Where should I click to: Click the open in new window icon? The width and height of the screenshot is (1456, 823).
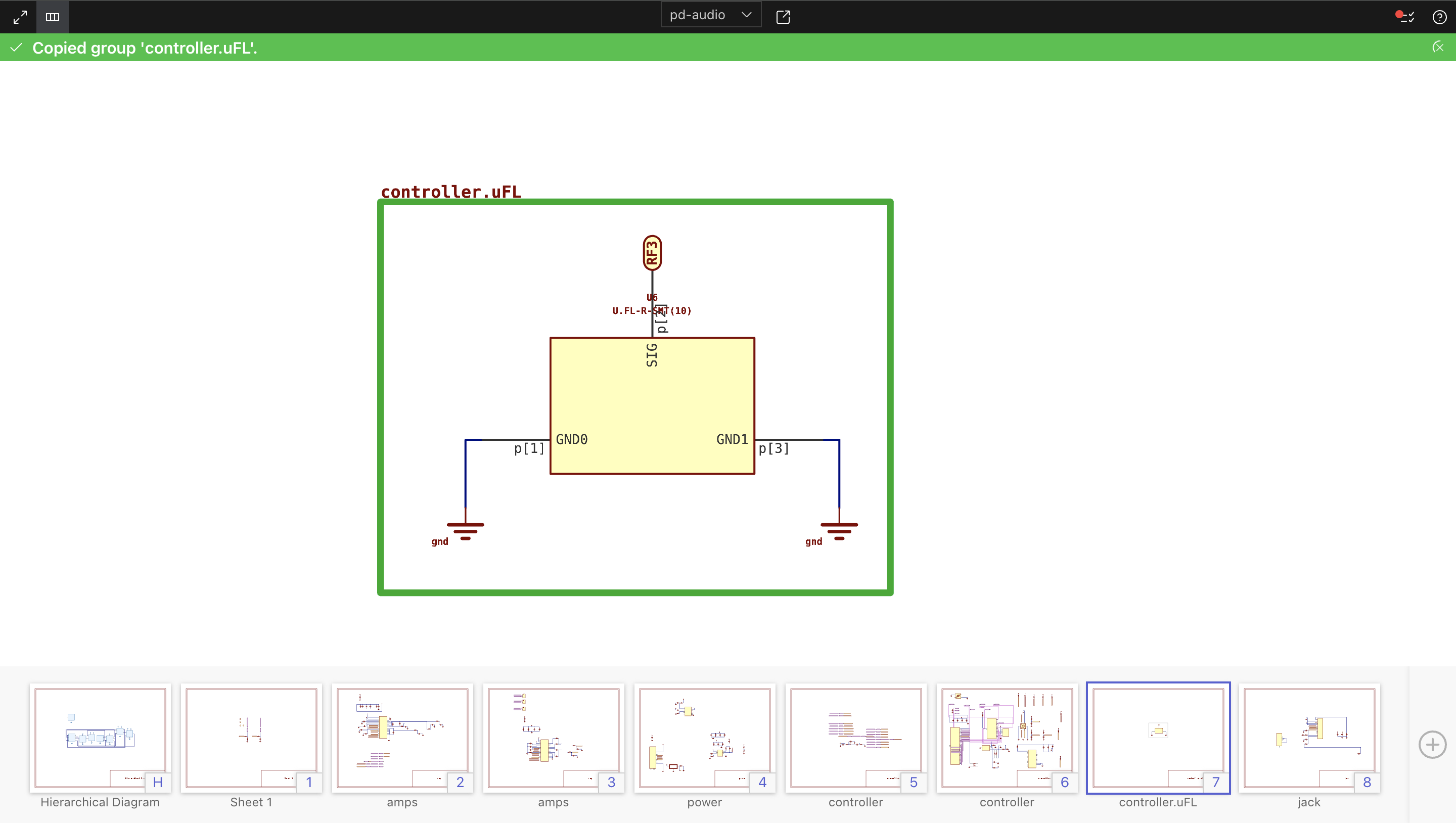(x=783, y=17)
